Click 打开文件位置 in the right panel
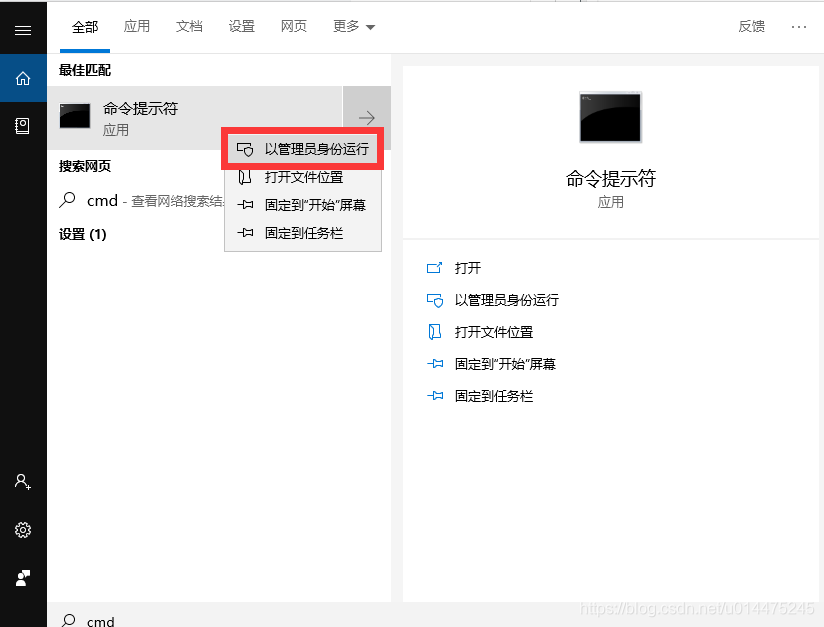Viewport: 824px width, 627px height. click(494, 332)
